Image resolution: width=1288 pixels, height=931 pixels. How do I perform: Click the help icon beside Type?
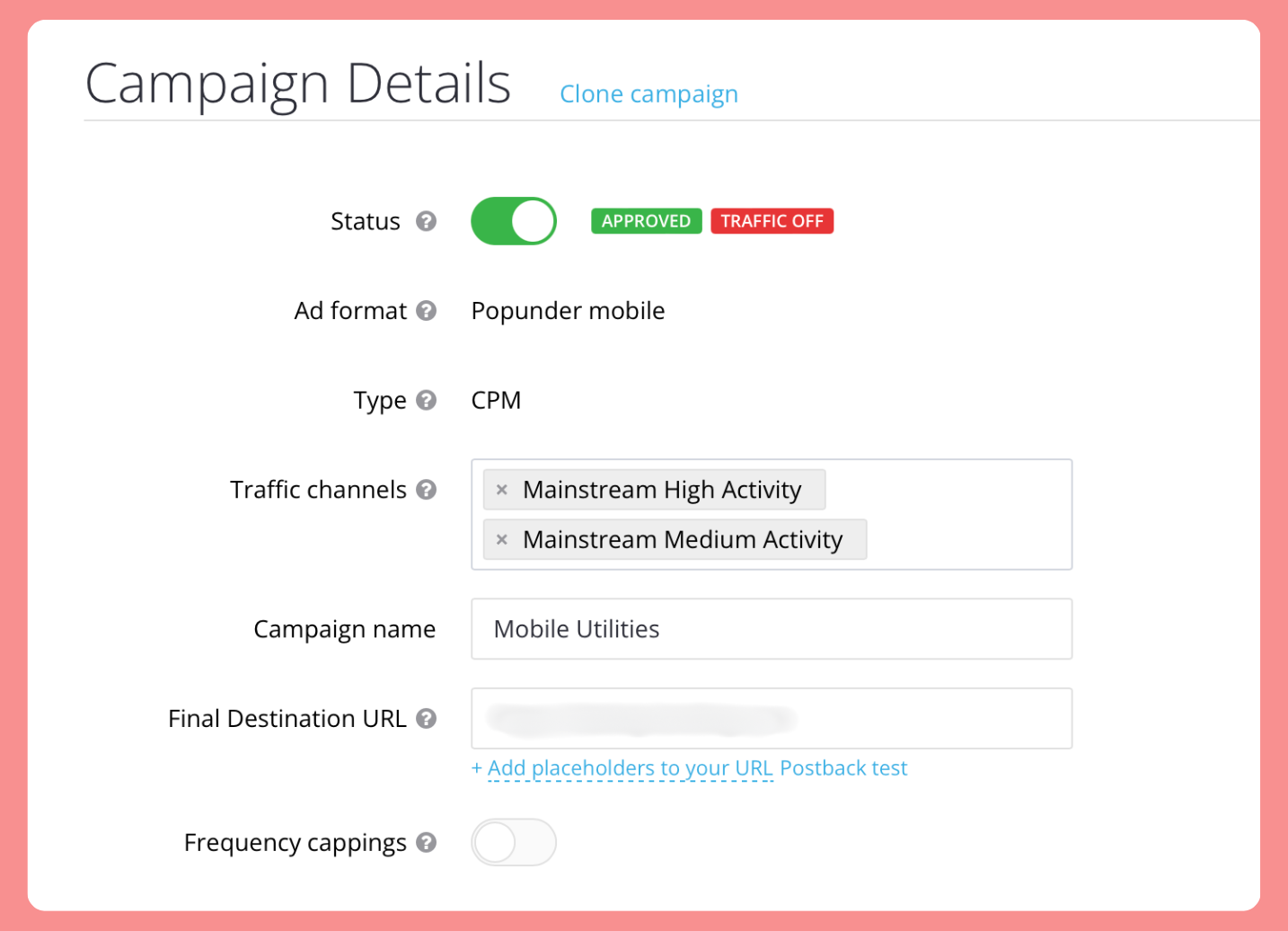pyautogui.click(x=427, y=400)
